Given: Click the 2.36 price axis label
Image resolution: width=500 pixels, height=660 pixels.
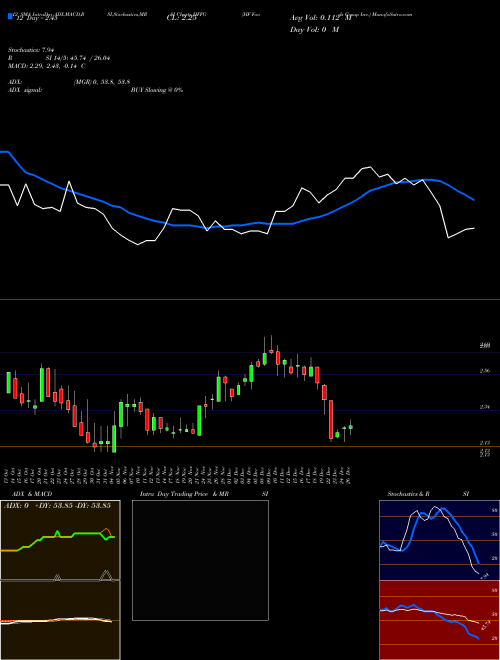Looking at the screenshot, I should coord(485,371).
